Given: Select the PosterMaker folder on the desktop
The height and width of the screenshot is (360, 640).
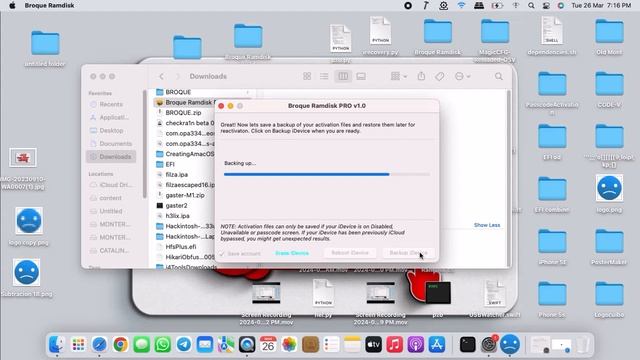Looking at the screenshot, I should 609,246.
